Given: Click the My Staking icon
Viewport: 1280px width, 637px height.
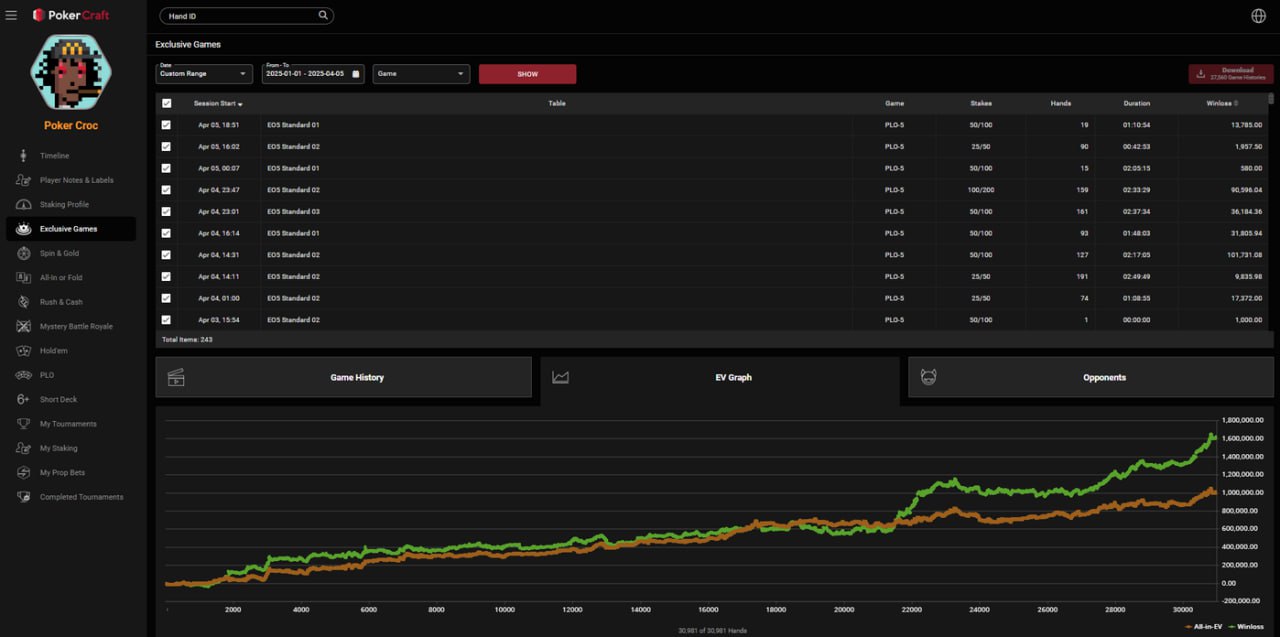Looking at the screenshot, I should point(23,448).
